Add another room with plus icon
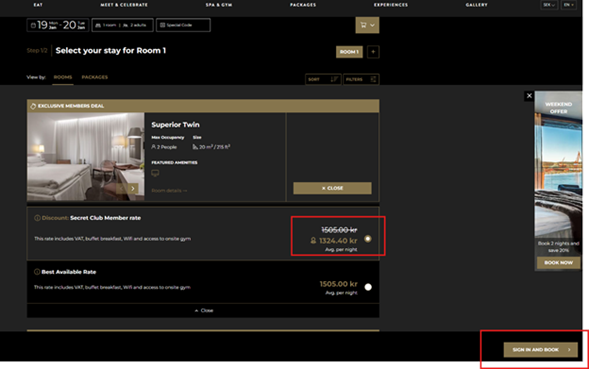 373,52
